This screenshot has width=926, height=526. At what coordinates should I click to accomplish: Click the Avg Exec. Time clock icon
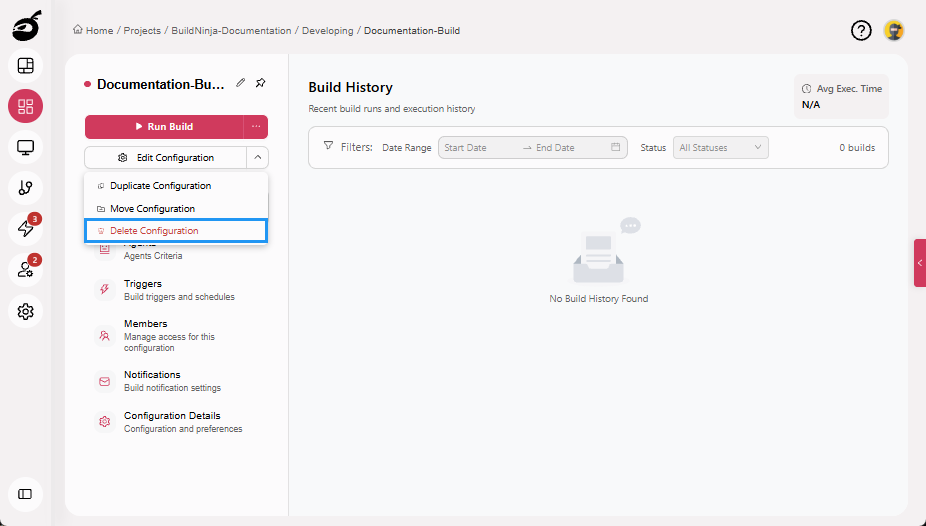[x=806, y=89]
